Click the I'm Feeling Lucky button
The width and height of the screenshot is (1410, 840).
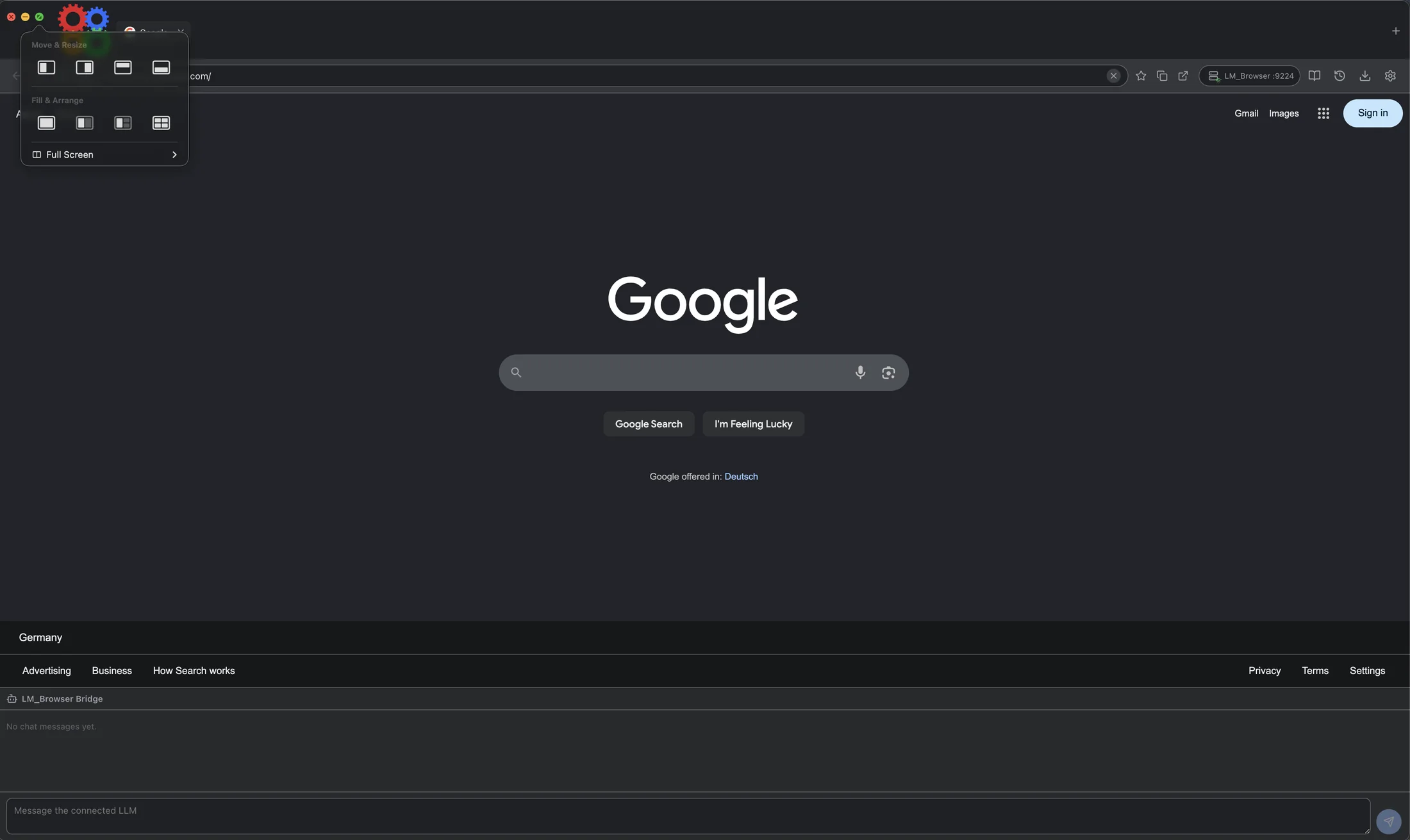(754, 424)
